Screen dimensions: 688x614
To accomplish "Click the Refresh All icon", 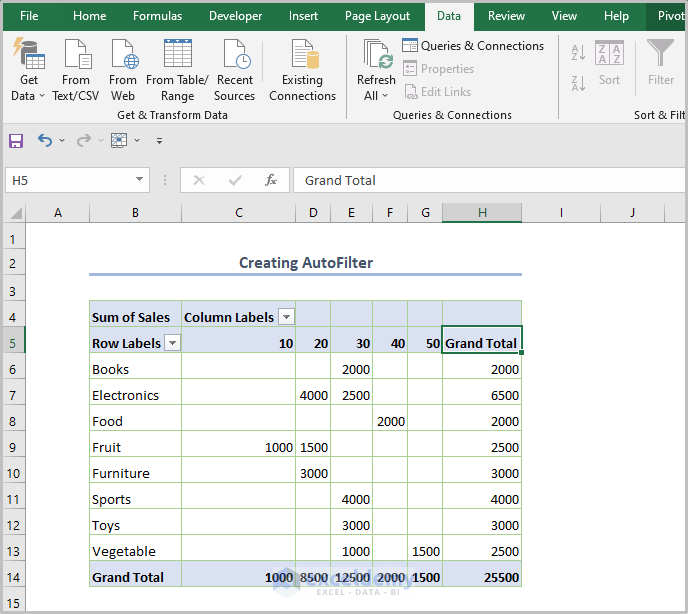I will [376, 70].
